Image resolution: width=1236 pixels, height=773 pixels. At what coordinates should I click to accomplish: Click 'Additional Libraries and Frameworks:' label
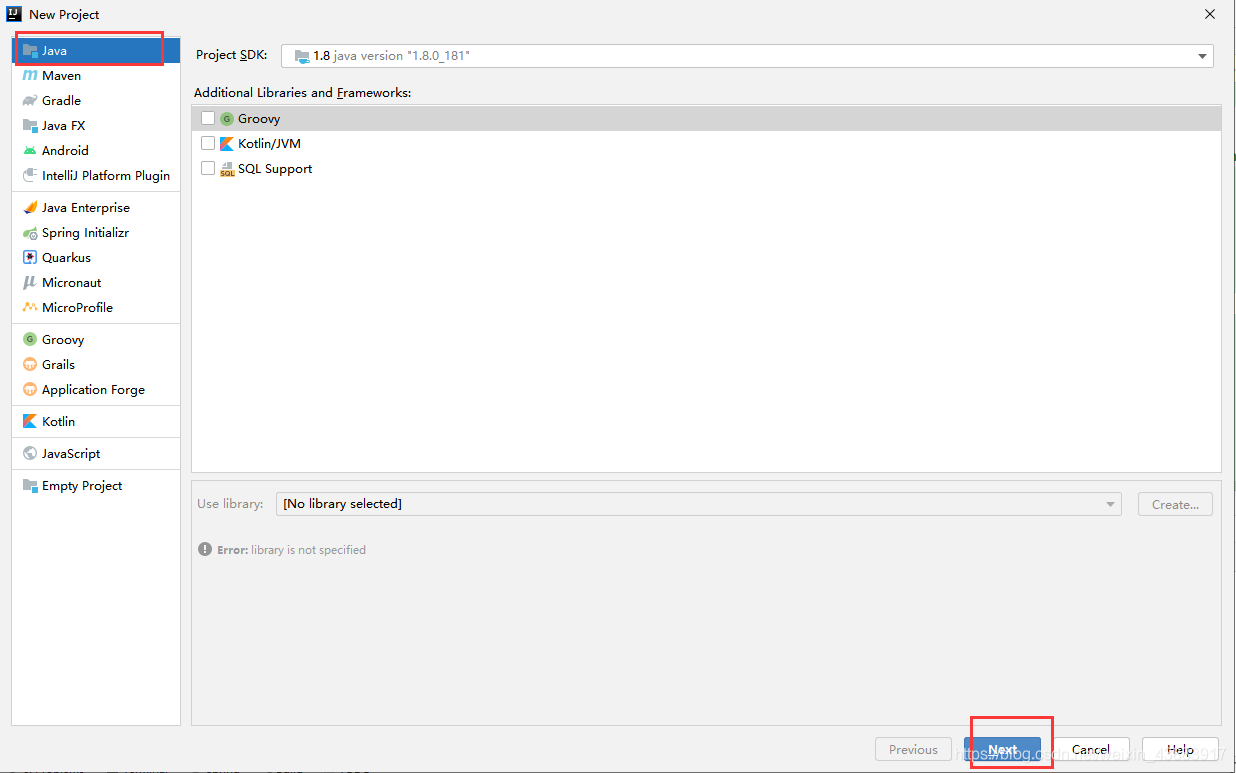pos(302,92)
